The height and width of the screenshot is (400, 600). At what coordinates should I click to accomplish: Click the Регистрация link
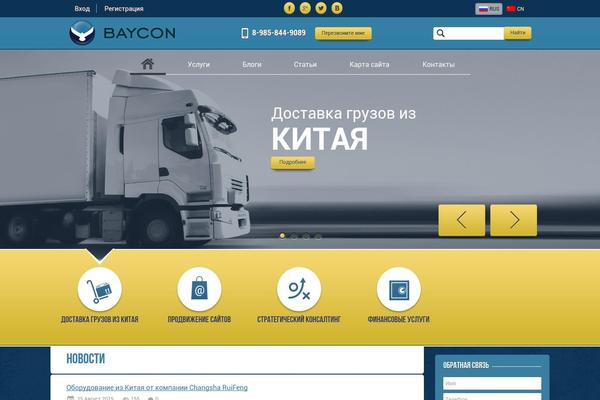[x=124, y=8]
